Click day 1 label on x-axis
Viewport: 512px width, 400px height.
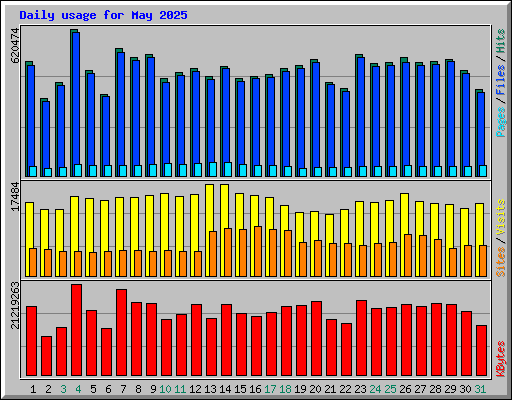pyautogui.click(x=33, y=389)
